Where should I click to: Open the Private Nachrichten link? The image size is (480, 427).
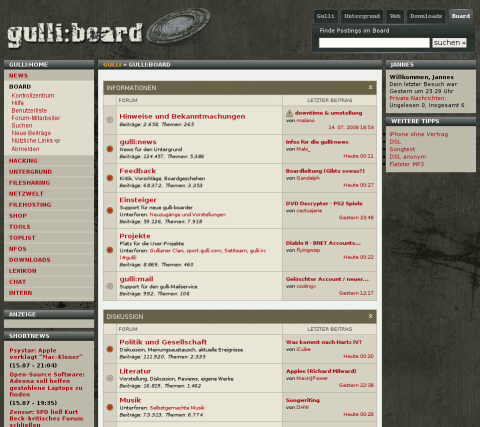(x=417, y=98)
